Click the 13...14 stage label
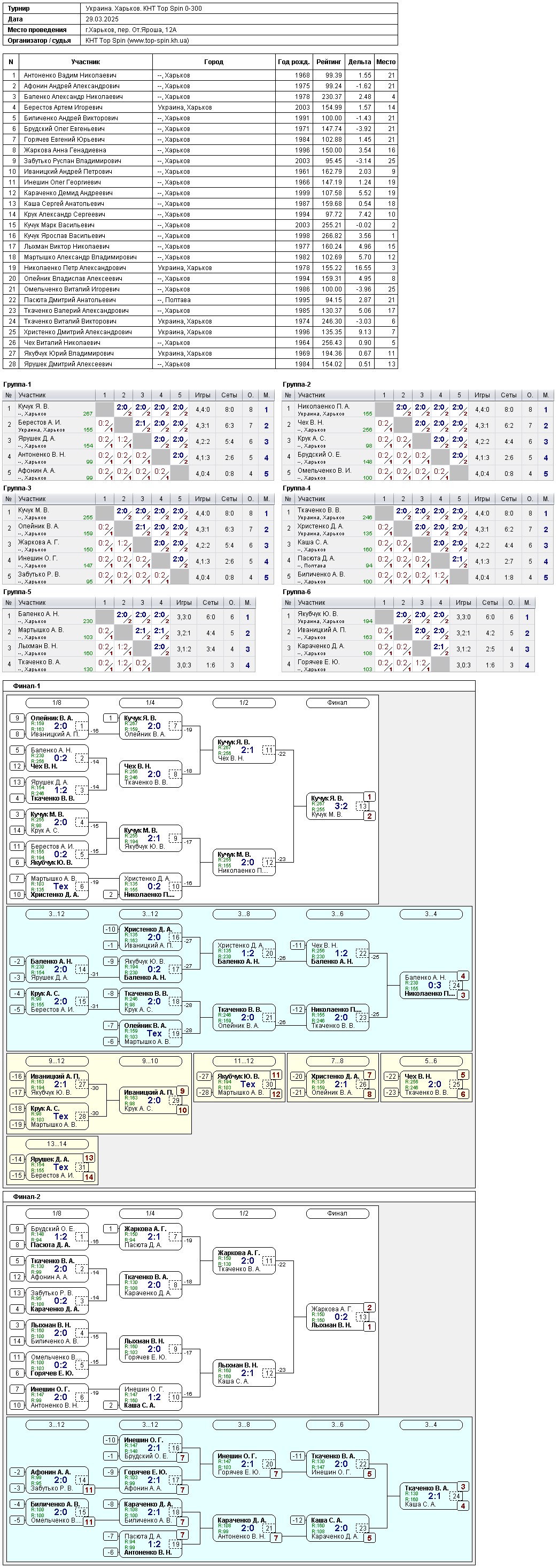Viewport: 559px width, 1568px height. pos(57,1144)
